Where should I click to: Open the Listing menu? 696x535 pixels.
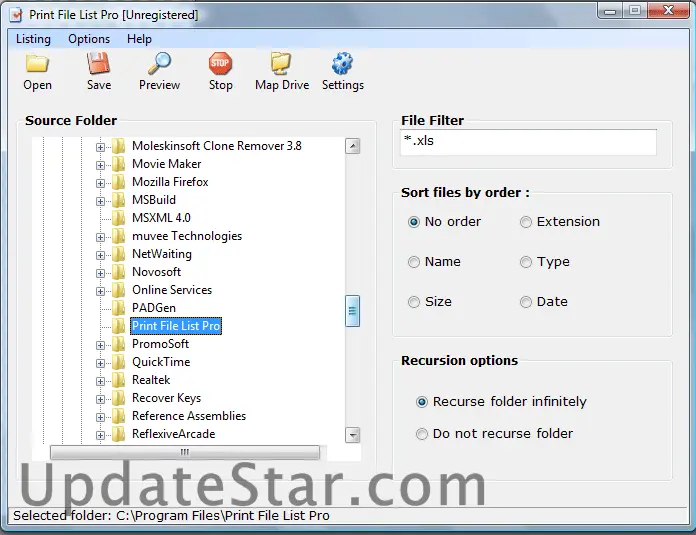(x=33, y=39)
